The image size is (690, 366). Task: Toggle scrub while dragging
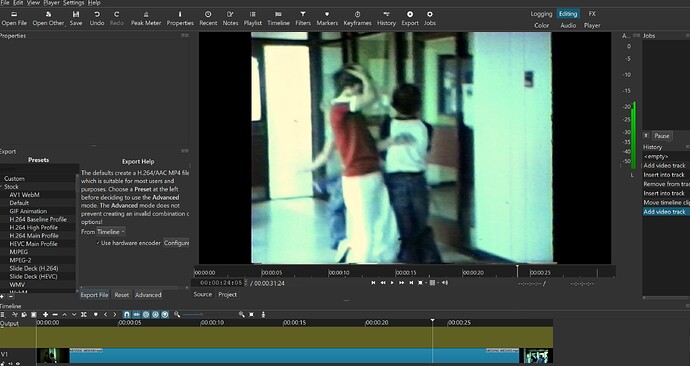coord(136,315)
